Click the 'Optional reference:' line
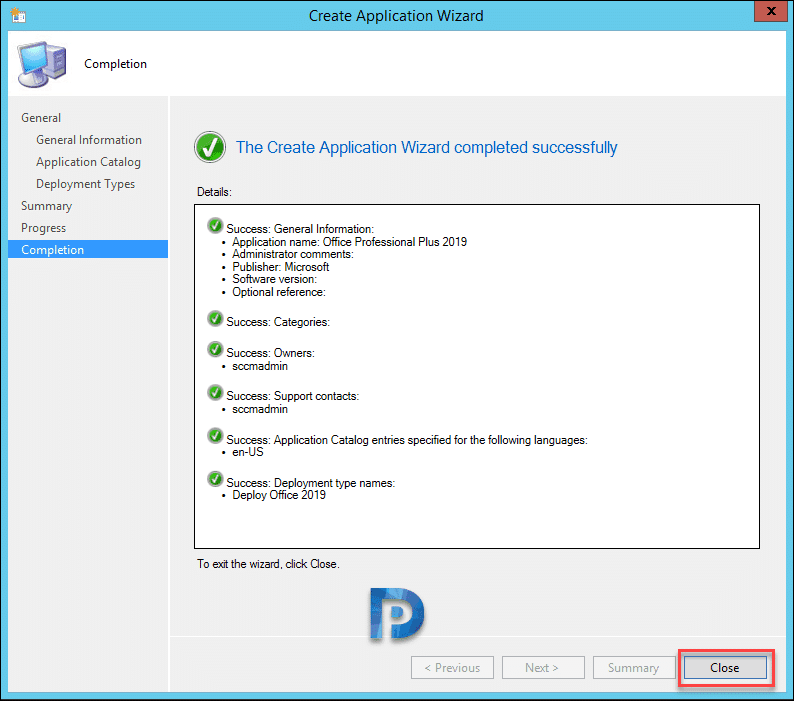Image resolution: width=794 pixels, height=701 pixels. coord(279,292)
